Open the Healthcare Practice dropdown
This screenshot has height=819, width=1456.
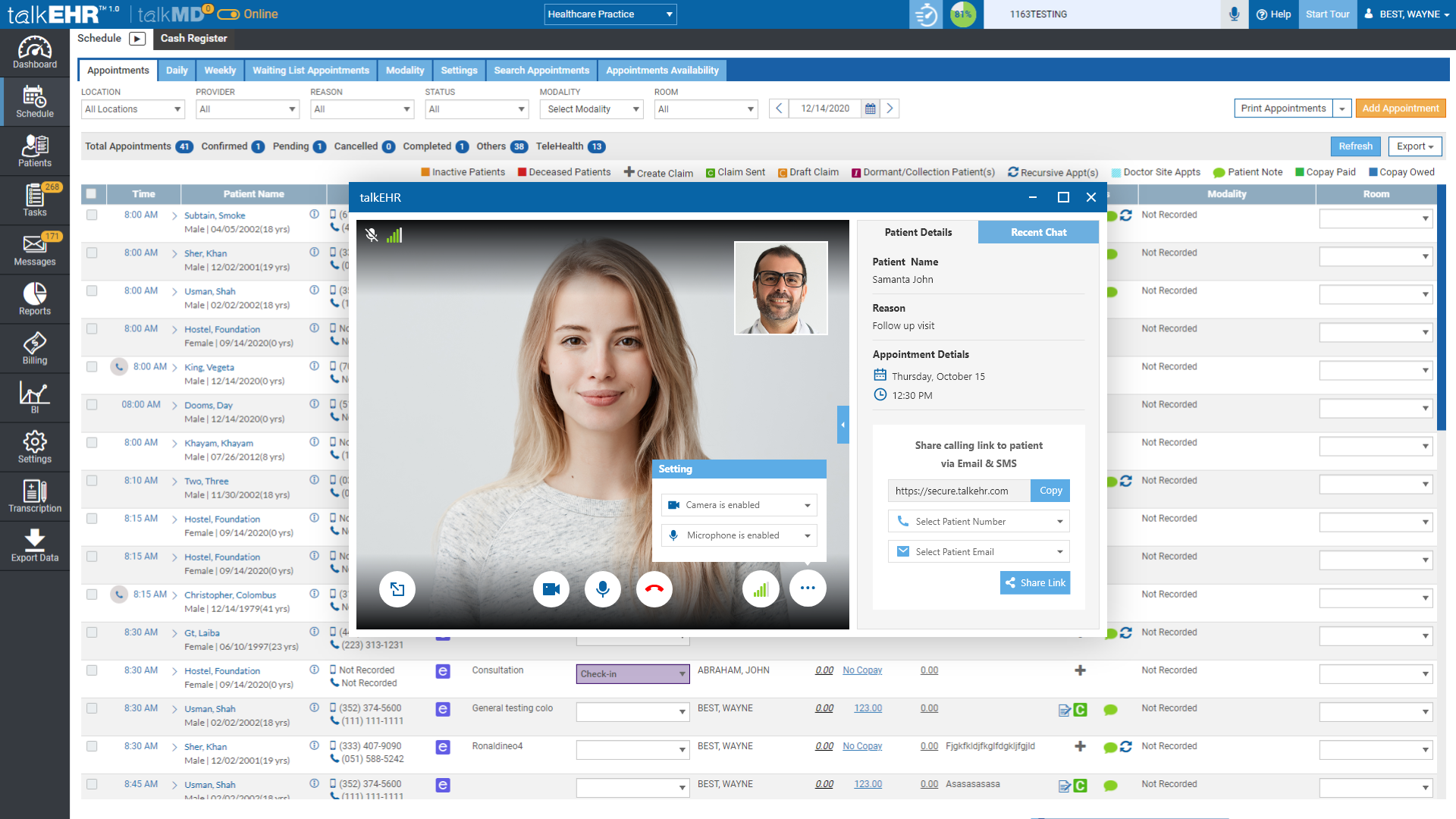[x=610, y=14]
